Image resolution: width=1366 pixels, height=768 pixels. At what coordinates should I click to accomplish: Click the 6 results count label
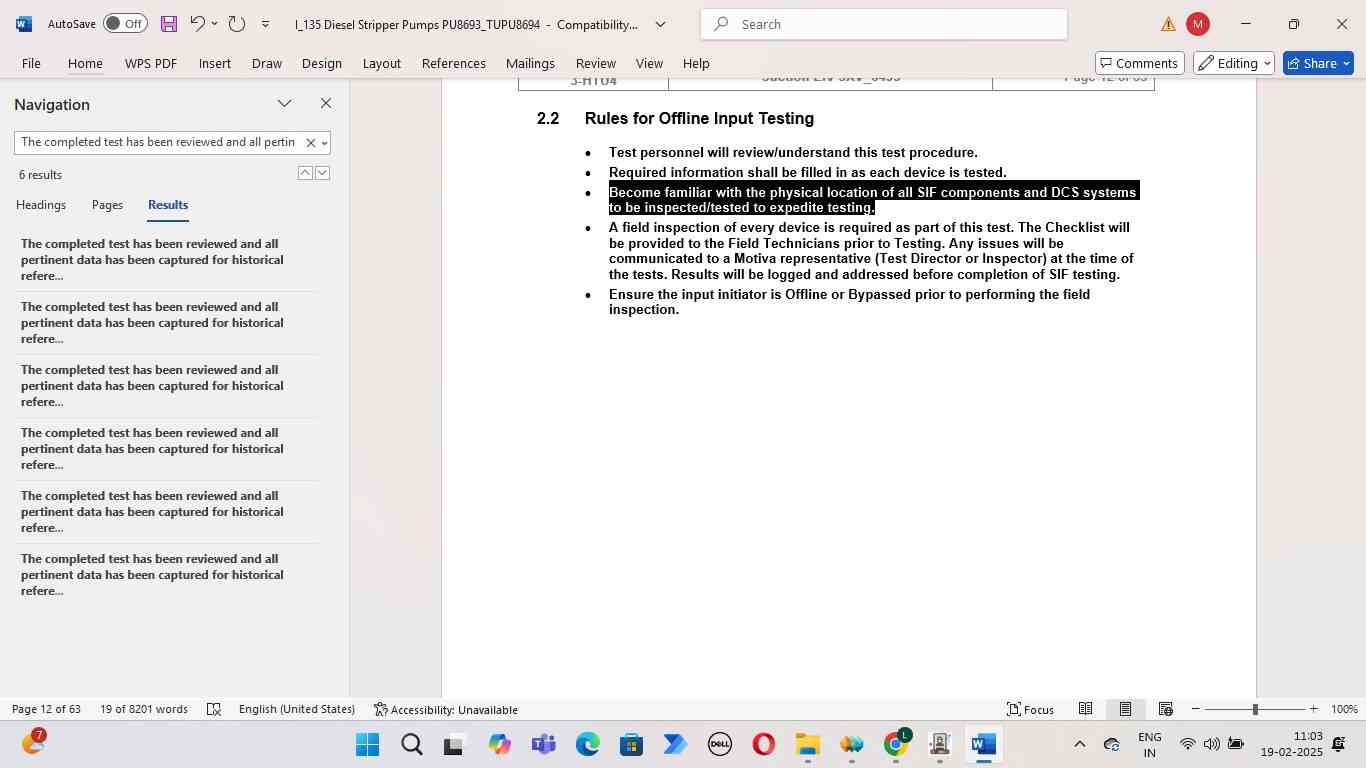[x=40, y=175]
